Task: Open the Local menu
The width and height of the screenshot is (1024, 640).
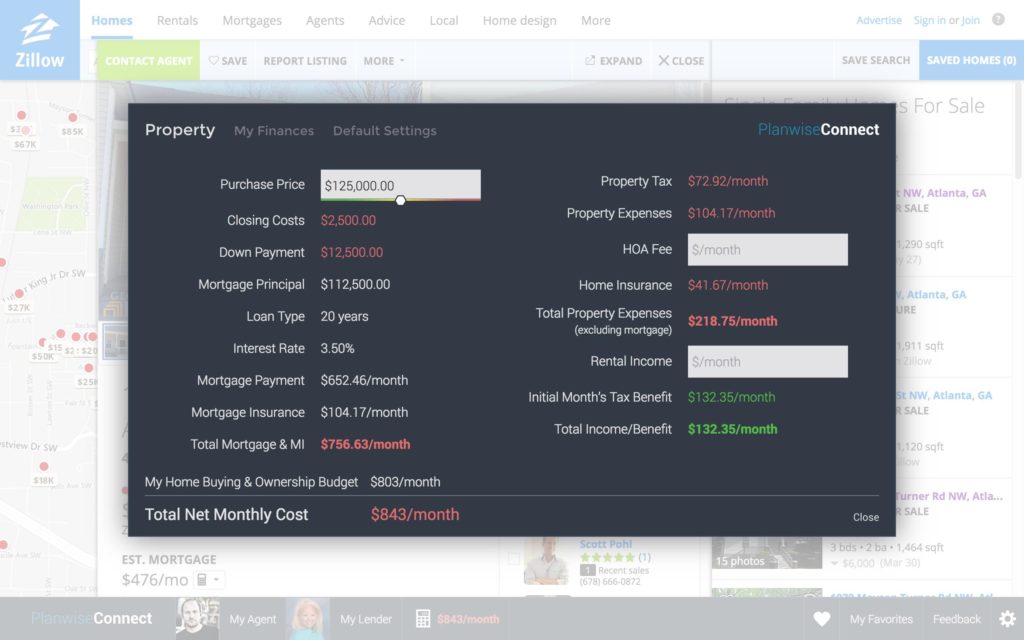Action: [x=444, y=20]
